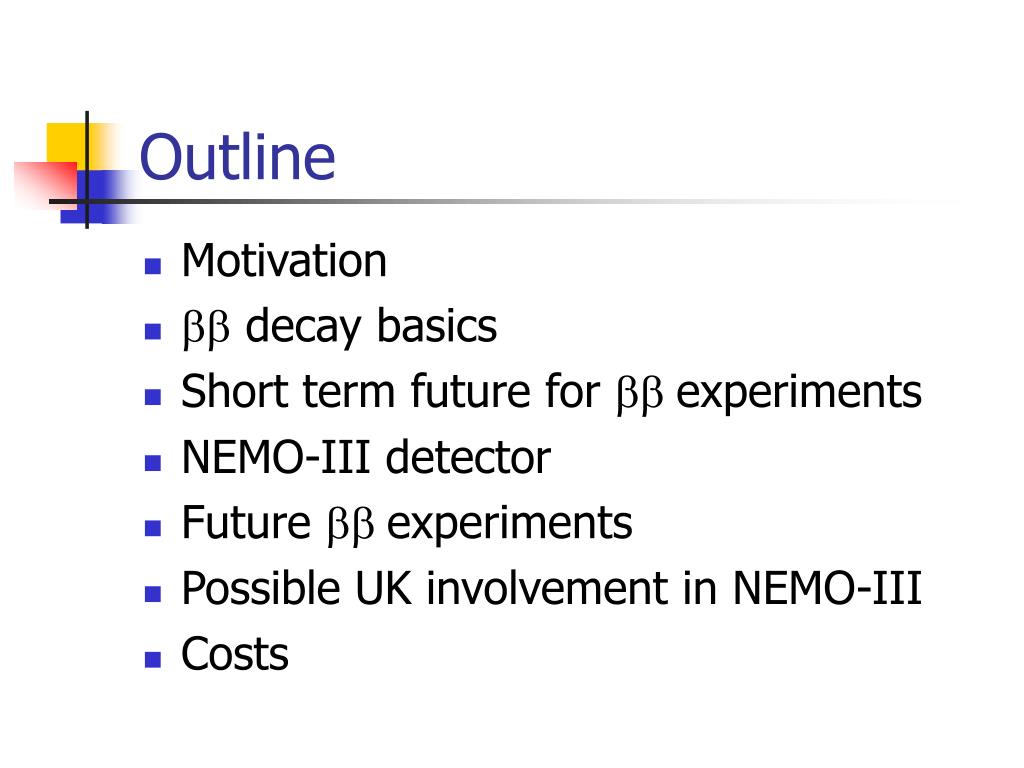Image resolution: width=1024 pixels, height=768 pixels.
Task: Click the NEMO-III detector bullet text
Action: [x=366, y=457]
